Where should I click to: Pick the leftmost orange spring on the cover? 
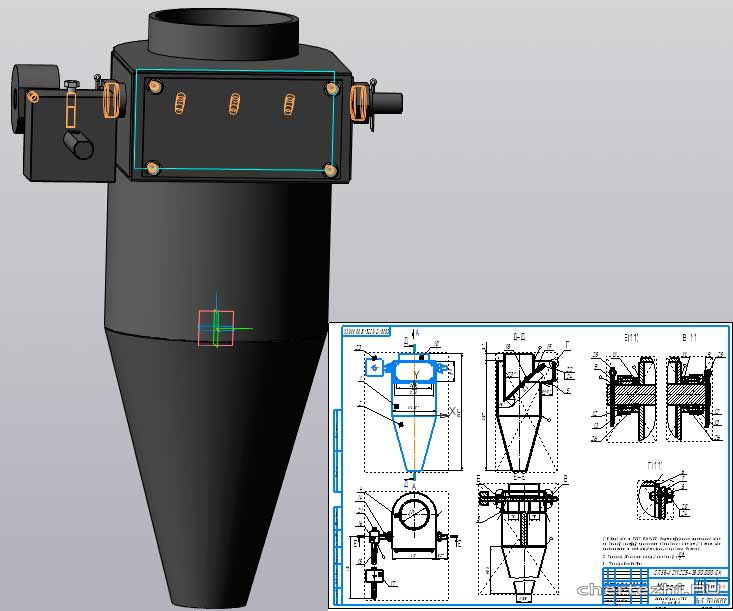(181, 102)
